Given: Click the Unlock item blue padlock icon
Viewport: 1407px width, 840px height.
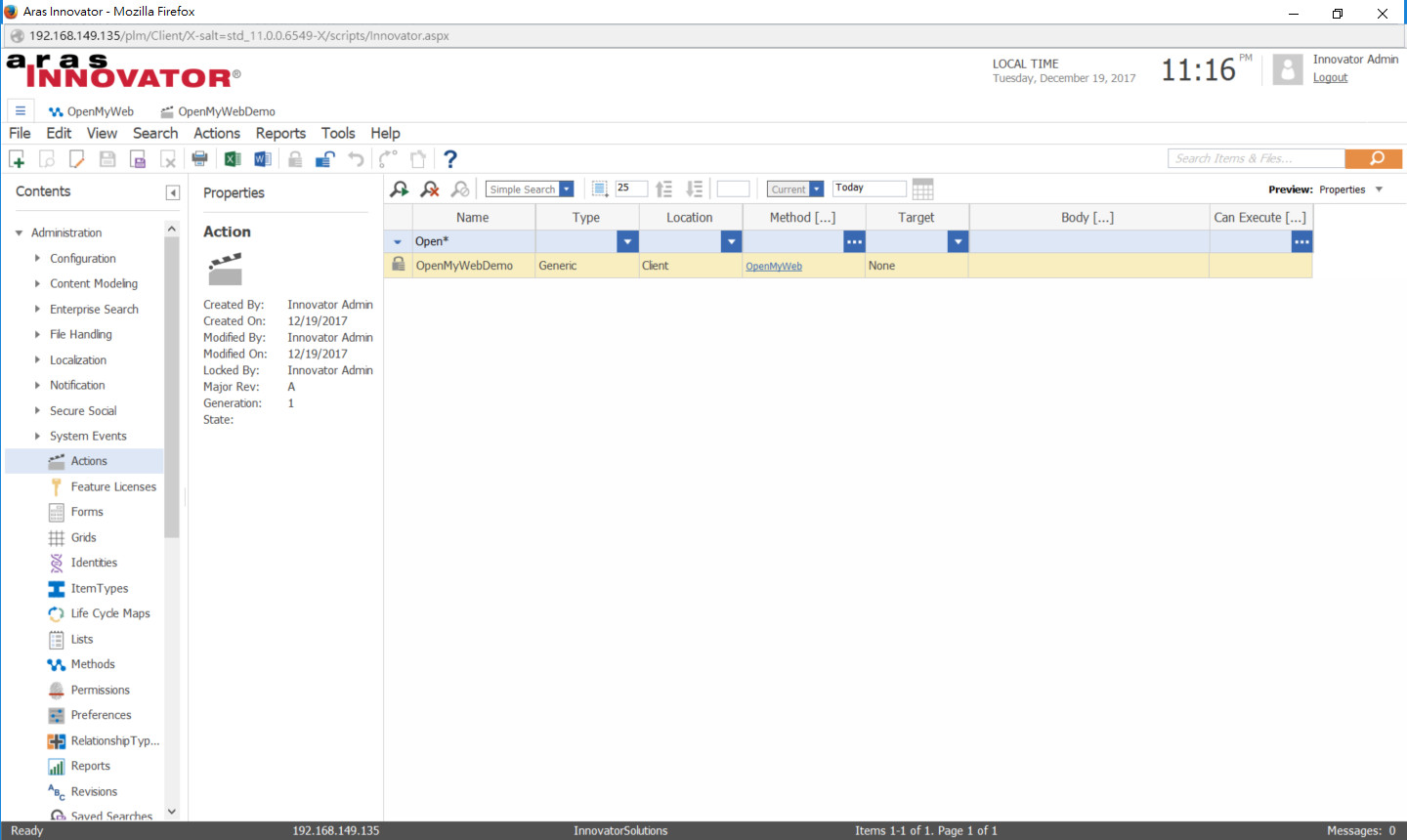Looking at the screenshot, I should [x=325, y=159].
